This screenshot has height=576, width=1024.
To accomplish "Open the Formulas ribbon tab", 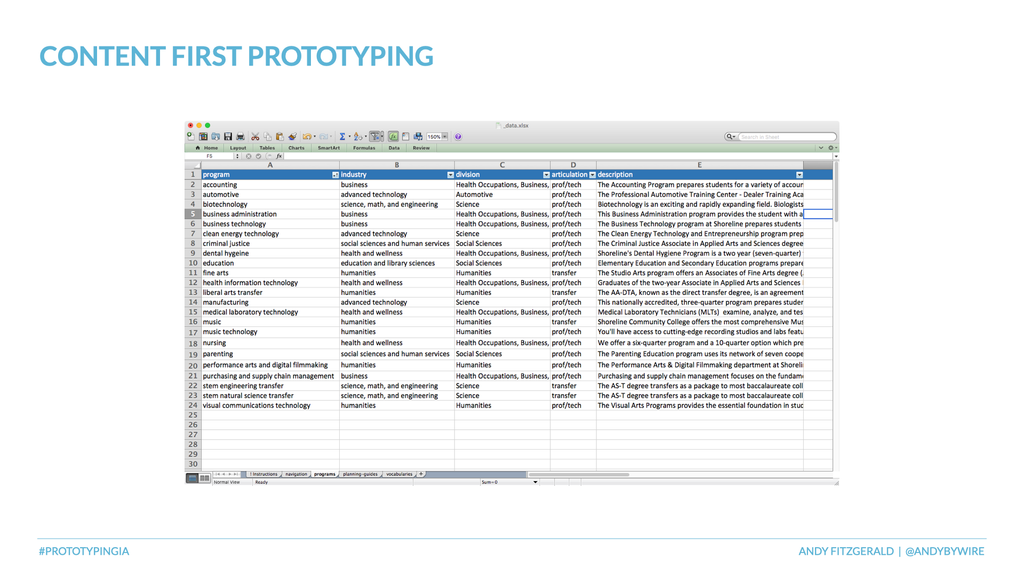I will coord(364,148).
